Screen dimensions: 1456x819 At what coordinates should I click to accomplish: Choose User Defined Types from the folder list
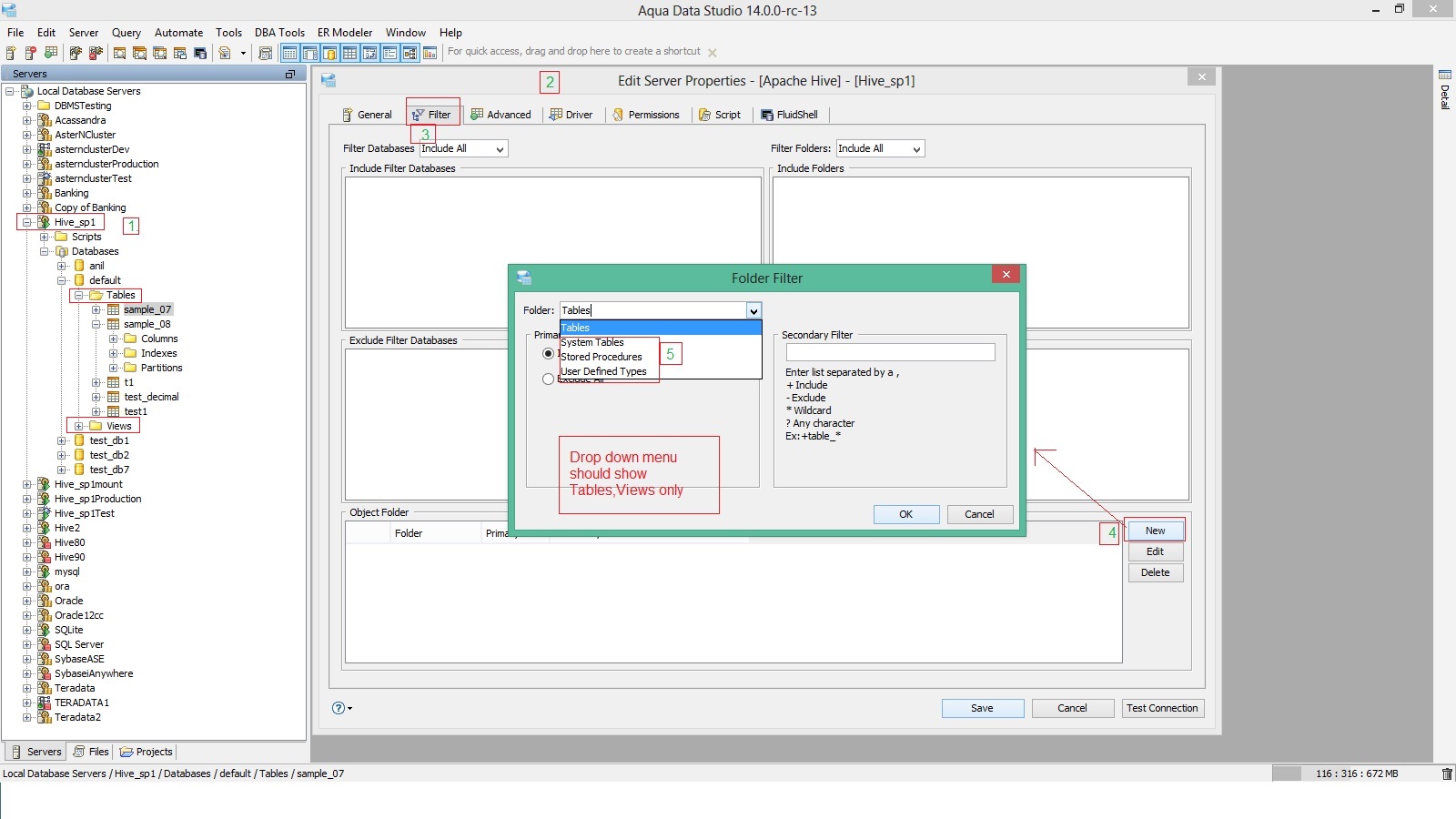(661, 371)
